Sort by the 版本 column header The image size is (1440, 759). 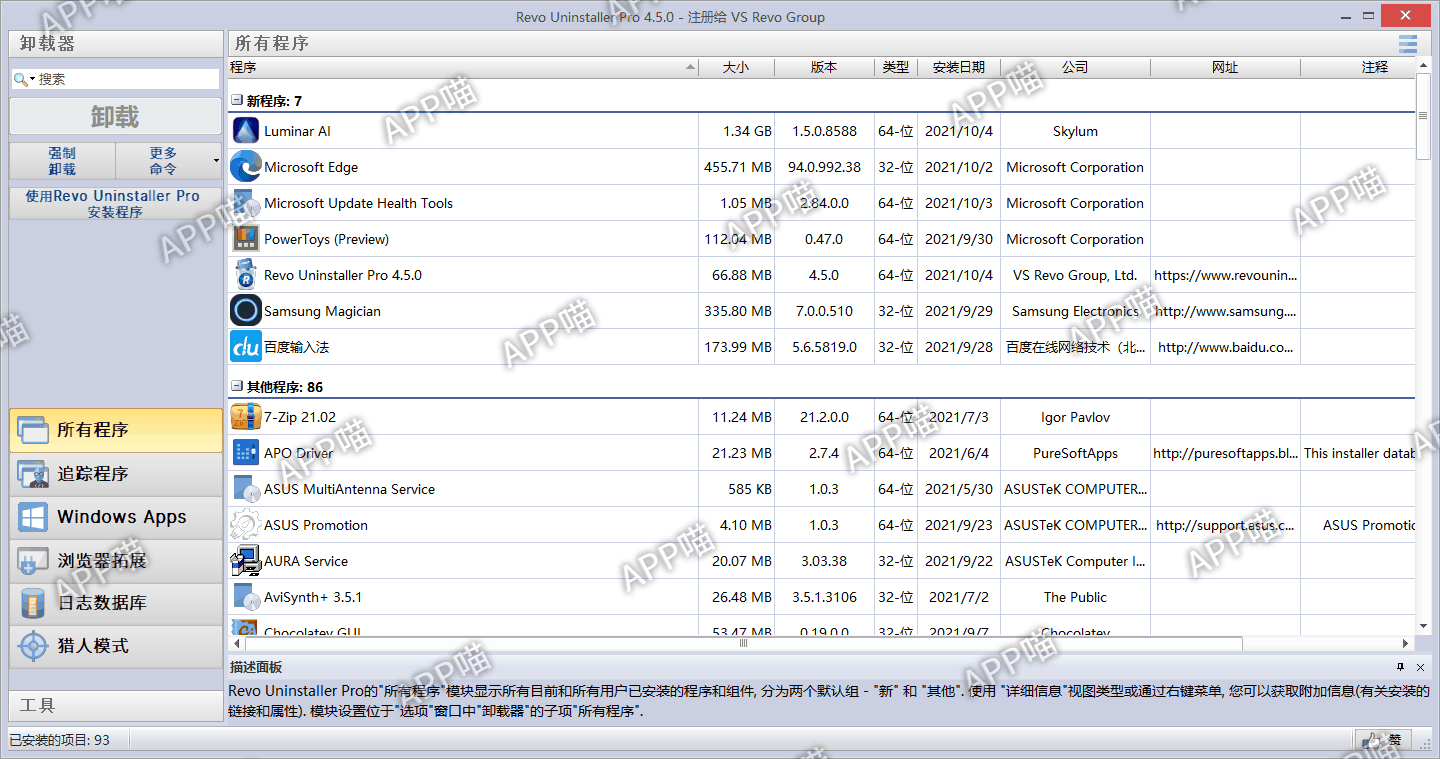coord(824,67)
